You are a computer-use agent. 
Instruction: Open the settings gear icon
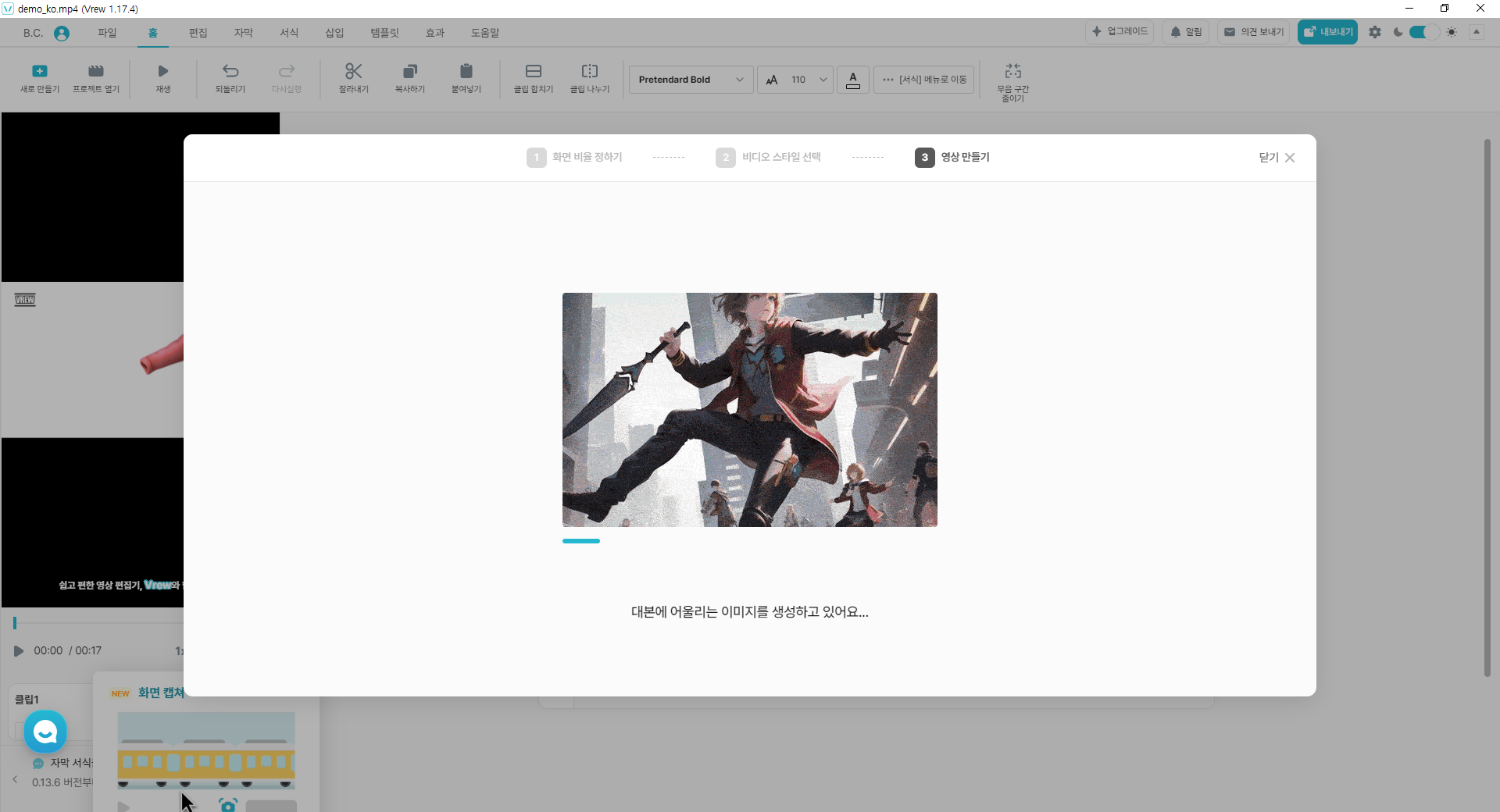(1375, 32)
